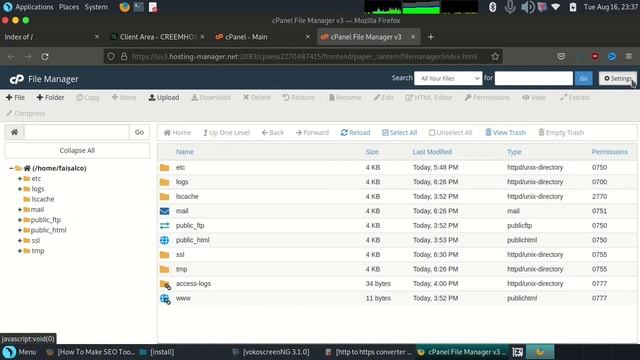The width and height of the screenshot is (640, 360).
Task: Bookmark this page with star icon
Action: (x=495, y=57)
